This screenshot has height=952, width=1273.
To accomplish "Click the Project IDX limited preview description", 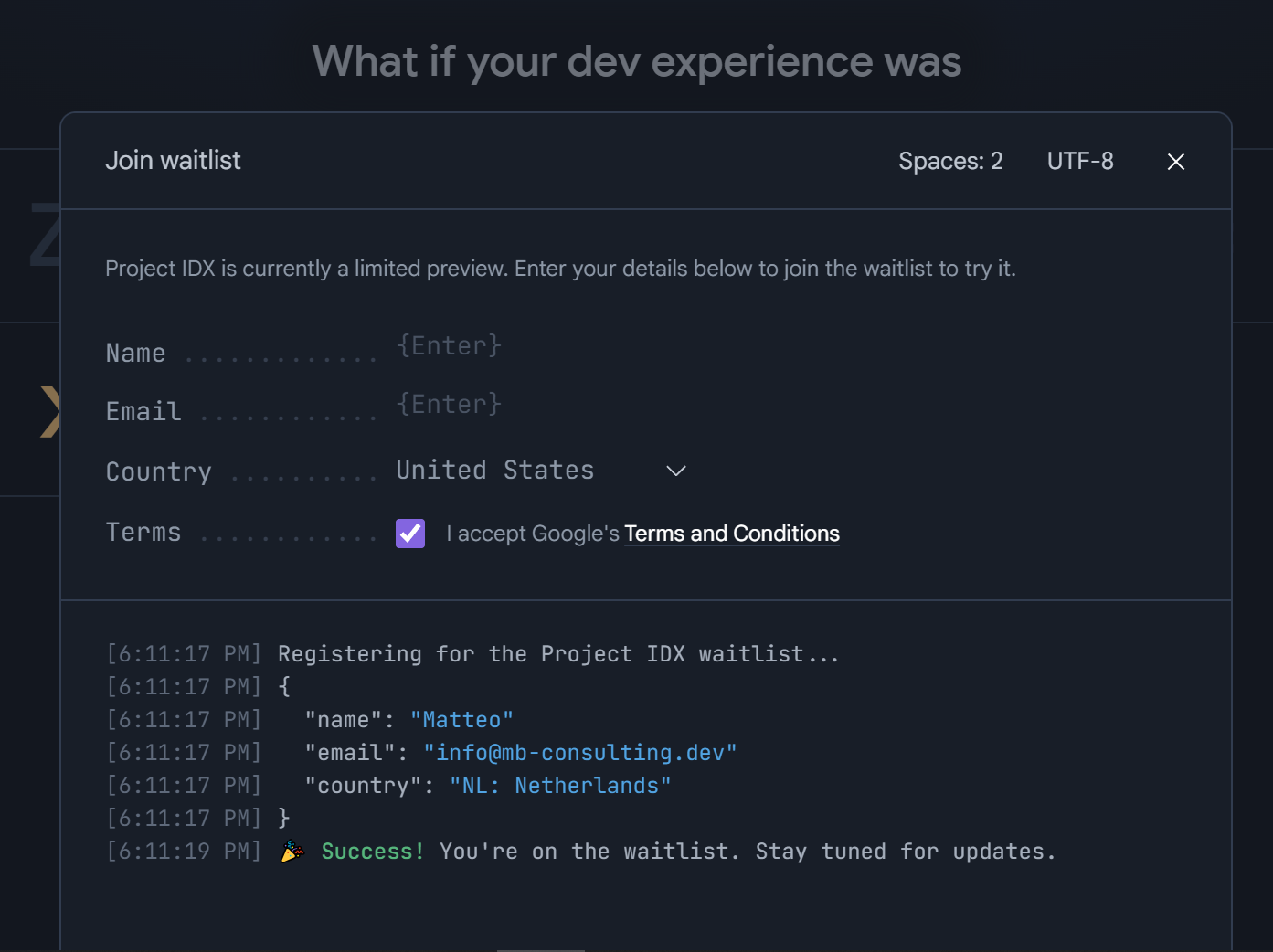I will (560, 269).
